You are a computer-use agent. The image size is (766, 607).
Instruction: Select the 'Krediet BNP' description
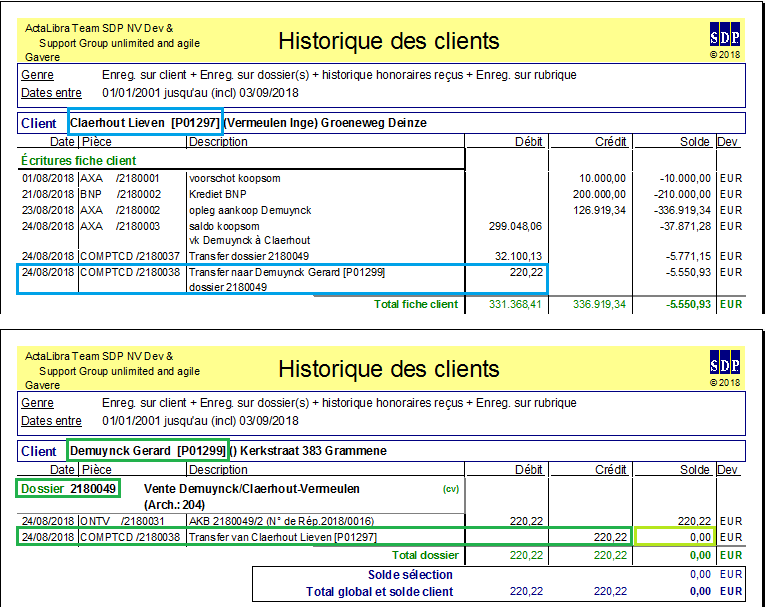(x=217, y=194)
